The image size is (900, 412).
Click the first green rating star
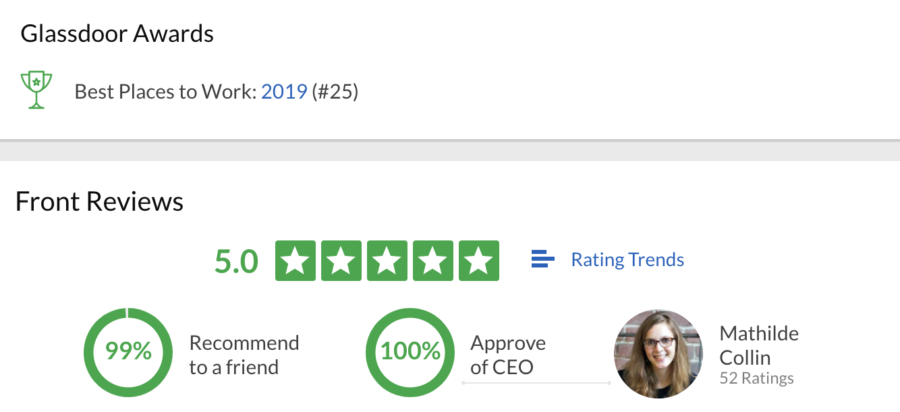296,261
